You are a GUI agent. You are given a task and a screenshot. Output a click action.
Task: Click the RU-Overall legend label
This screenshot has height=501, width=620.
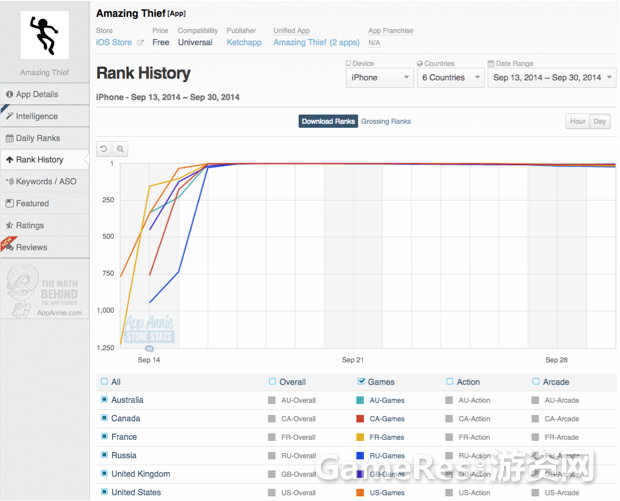coord(299,456)
